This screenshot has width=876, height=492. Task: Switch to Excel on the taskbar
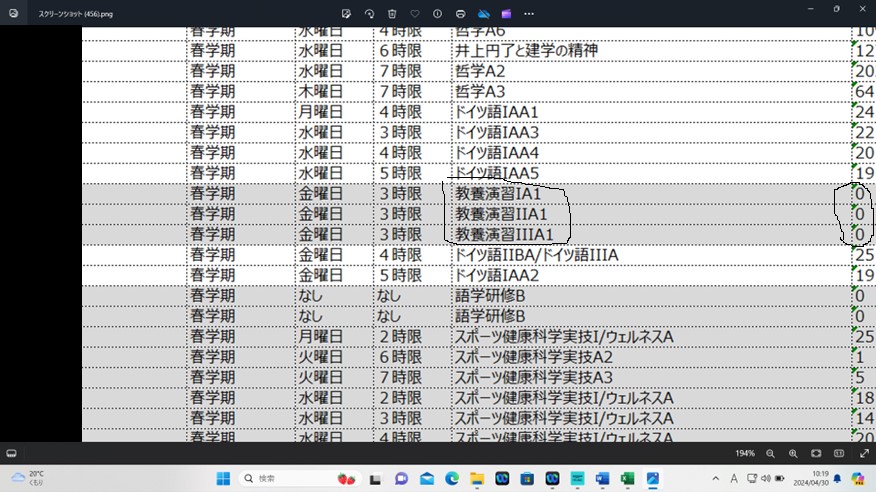point(627,479)
